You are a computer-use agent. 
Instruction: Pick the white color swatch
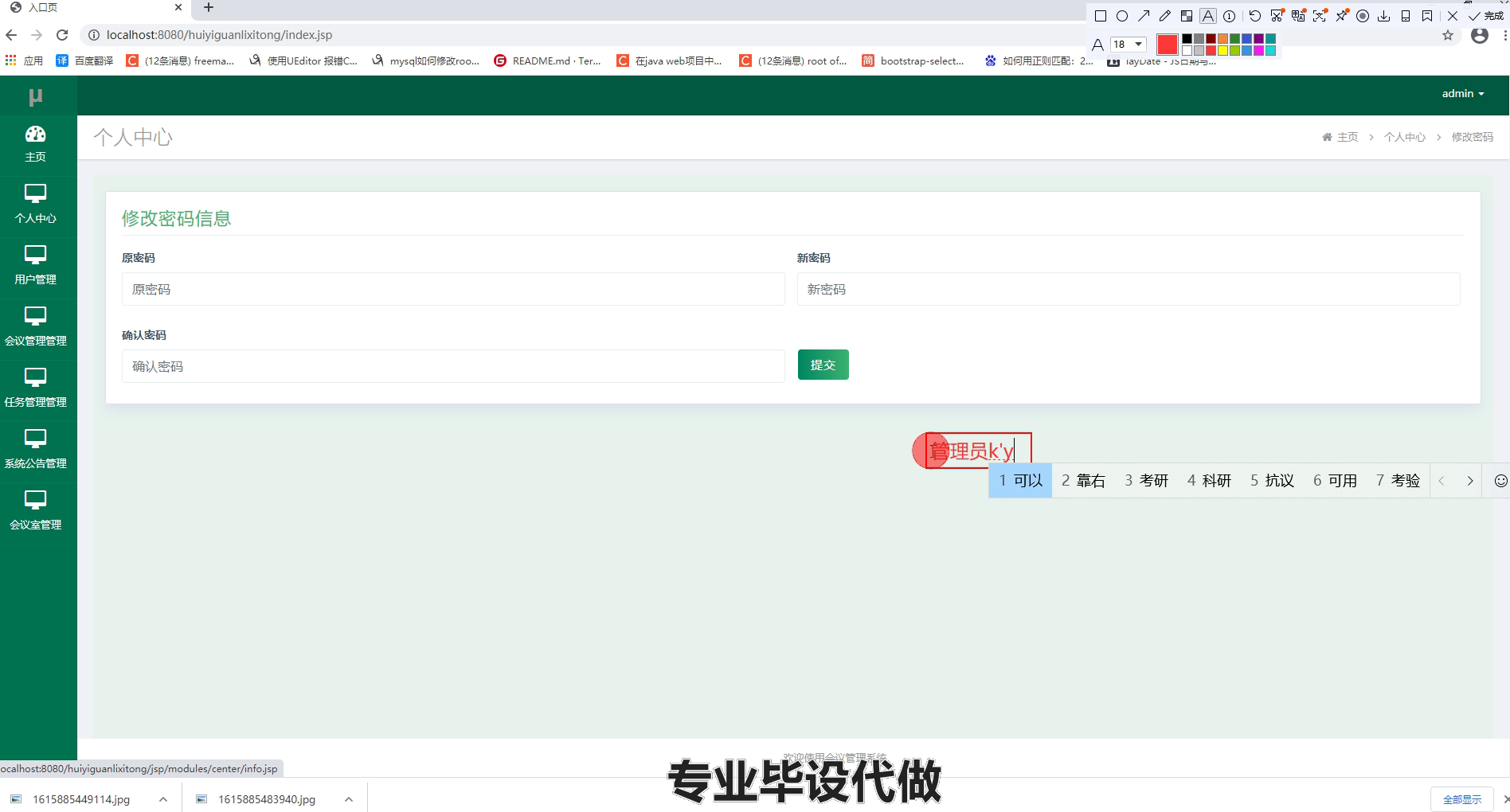click(x=1187, y=50)
